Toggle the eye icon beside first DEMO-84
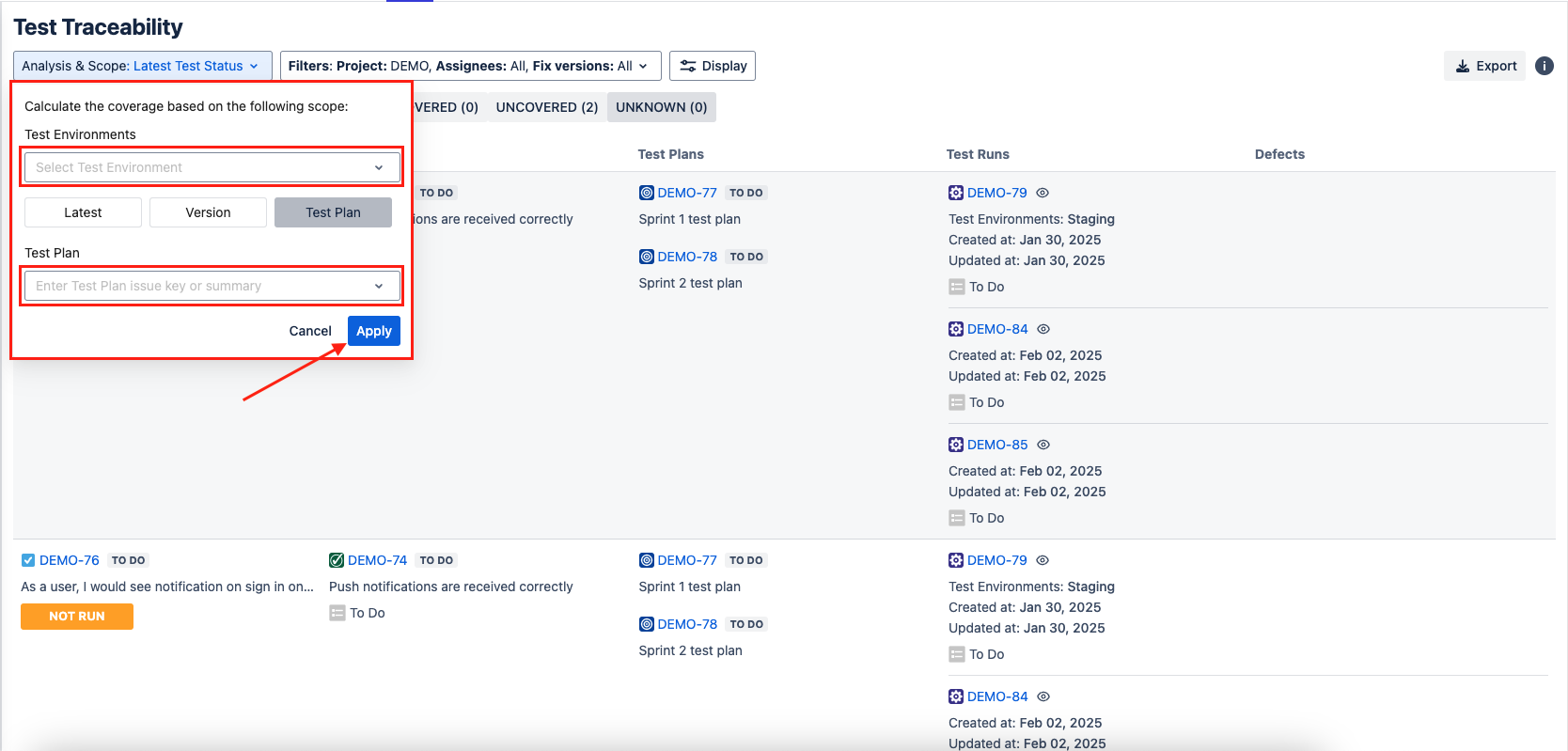Image resolution: width=1568 pixels, height=751 pixels. coord(1043,329)
